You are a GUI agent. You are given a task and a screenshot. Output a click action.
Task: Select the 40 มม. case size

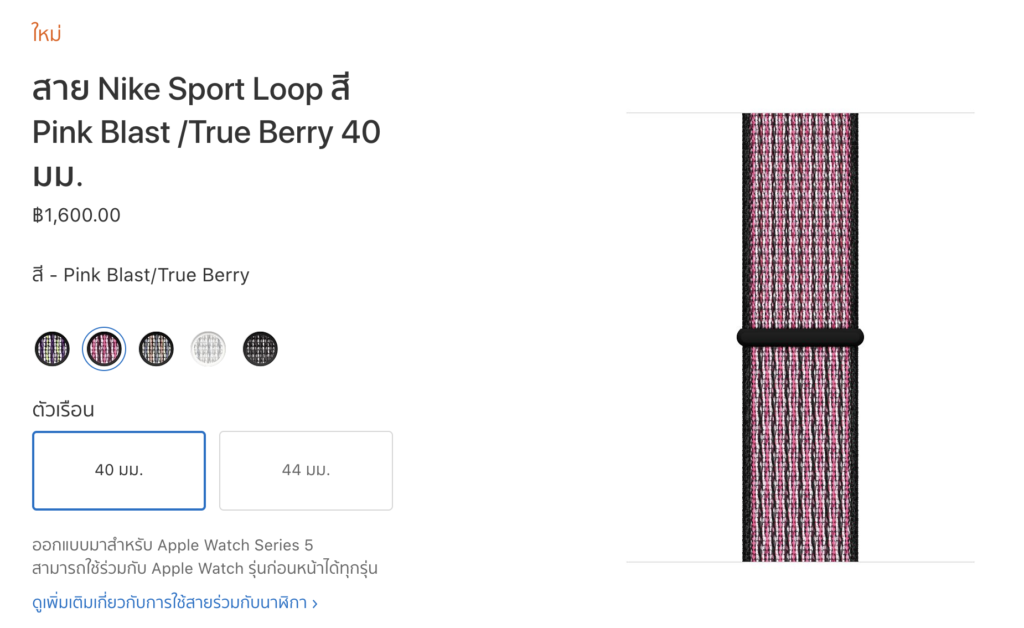click(119, 470)
